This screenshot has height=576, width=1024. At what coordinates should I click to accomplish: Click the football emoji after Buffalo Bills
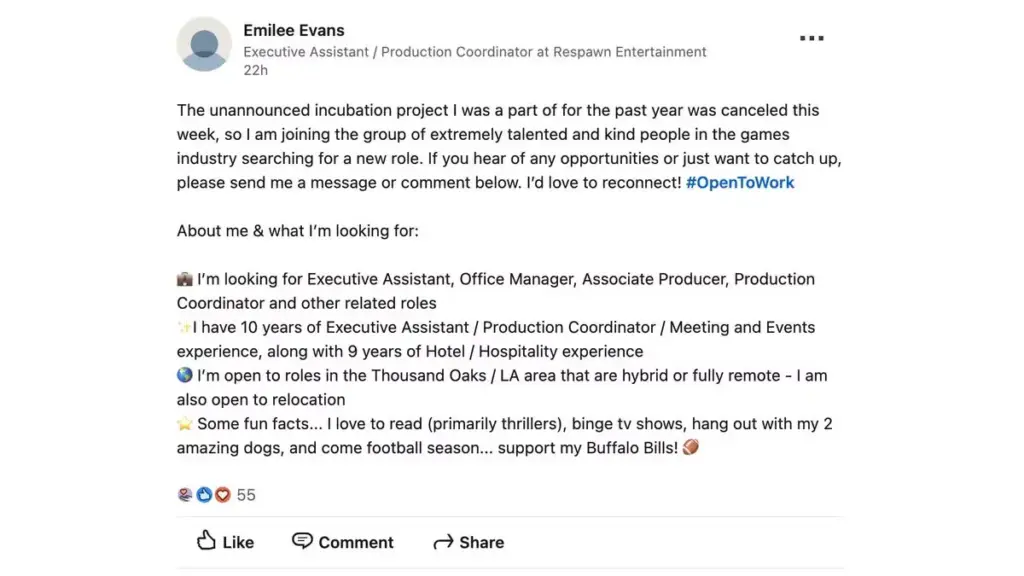click(690, 447)
